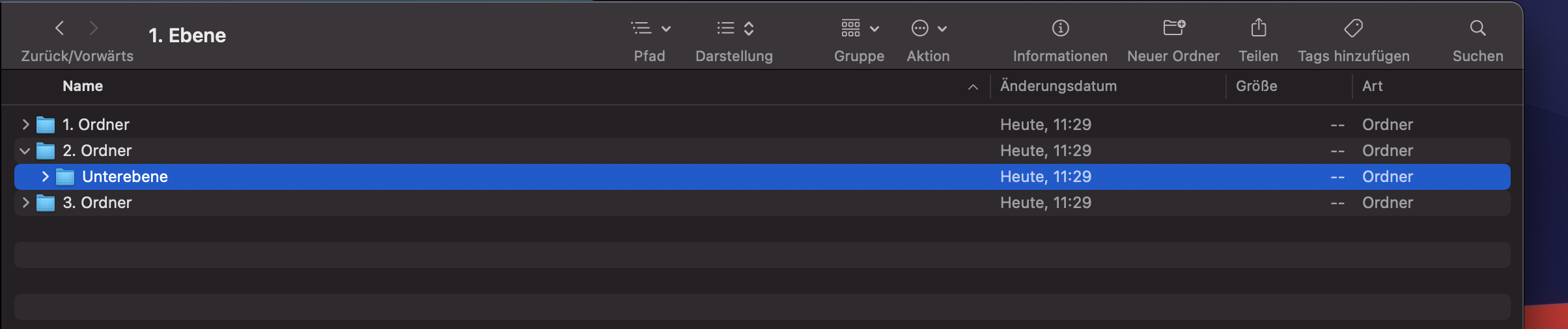
Task: Open the Gruppe grouping menu
Action: (859, 28)
